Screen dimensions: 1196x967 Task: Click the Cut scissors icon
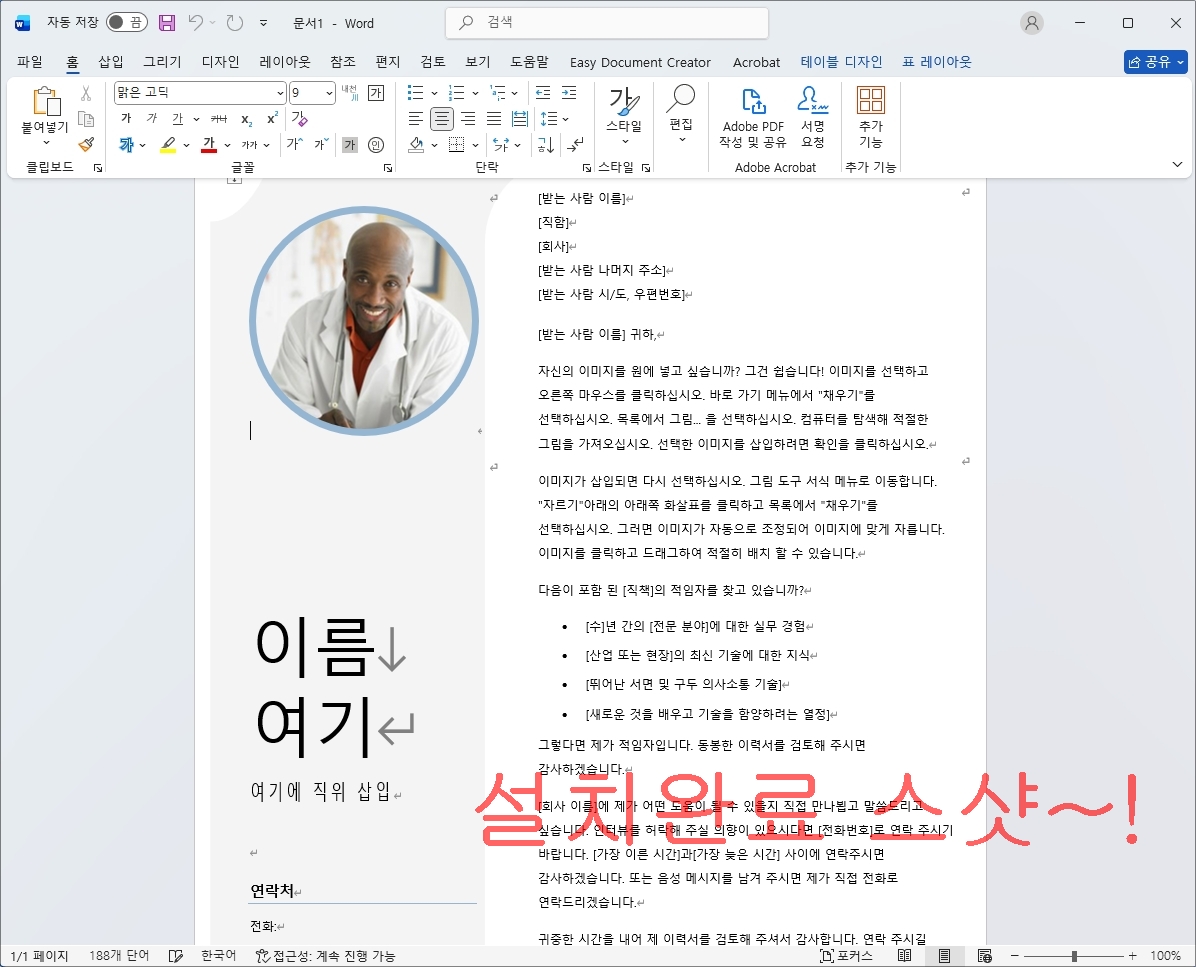(86, 93)
